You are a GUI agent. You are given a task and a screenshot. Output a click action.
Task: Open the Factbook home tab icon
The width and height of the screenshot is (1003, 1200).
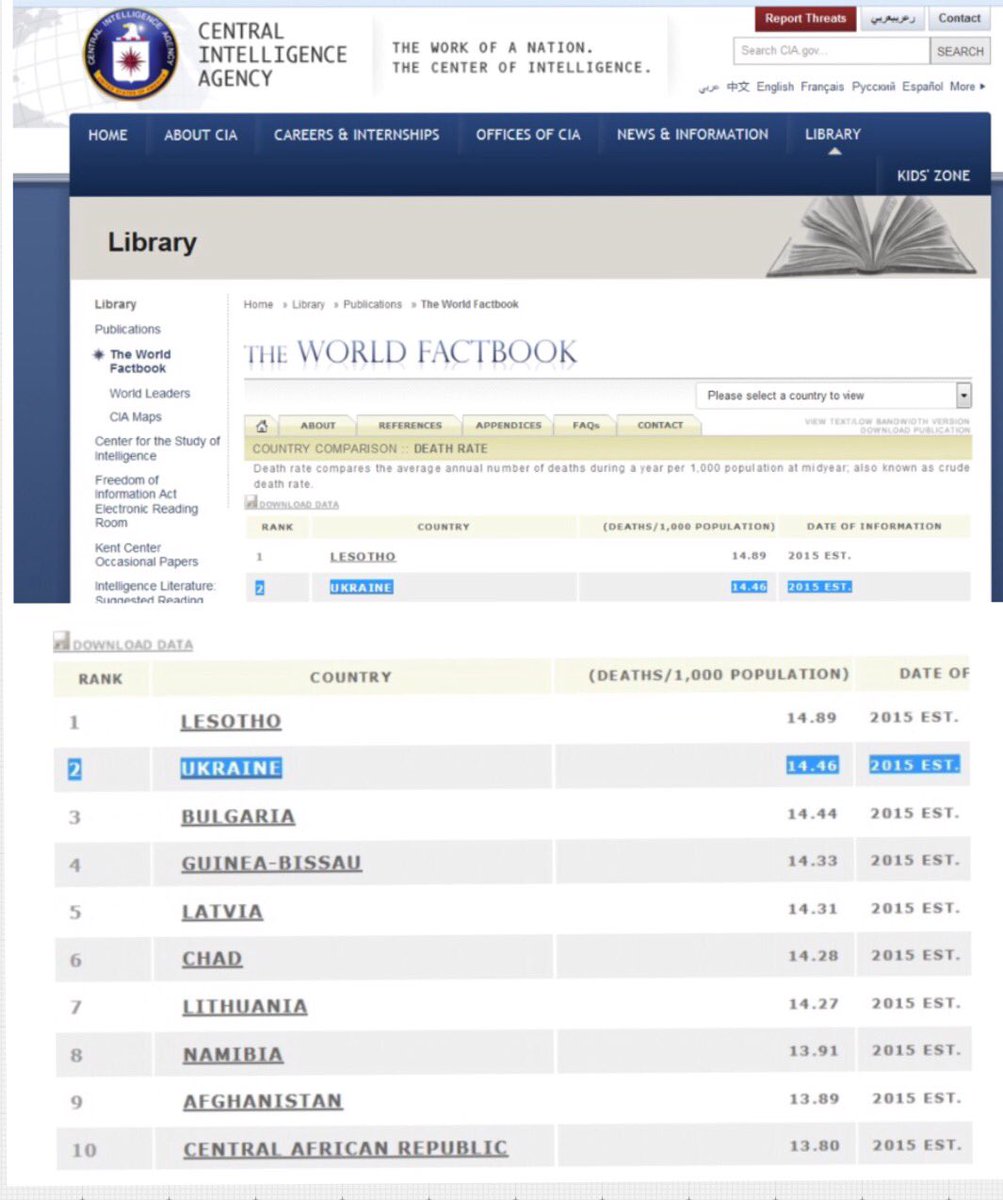[x=261, y=424]
